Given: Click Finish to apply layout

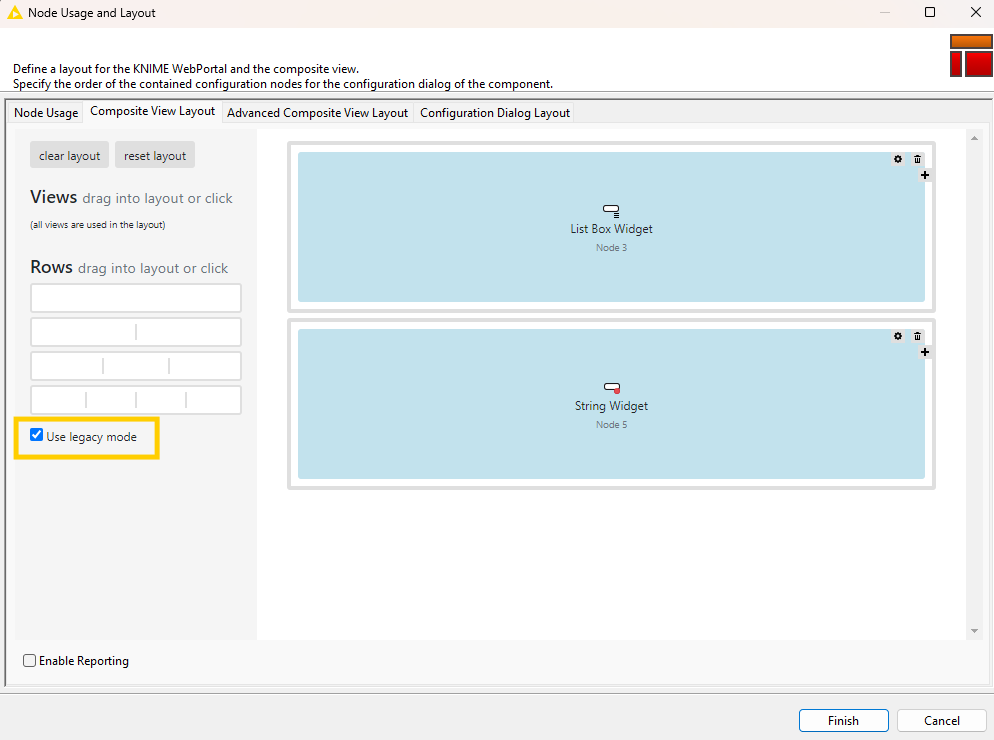Looking at the screenshot, I should pyautogui.click(x=843, y=720).
